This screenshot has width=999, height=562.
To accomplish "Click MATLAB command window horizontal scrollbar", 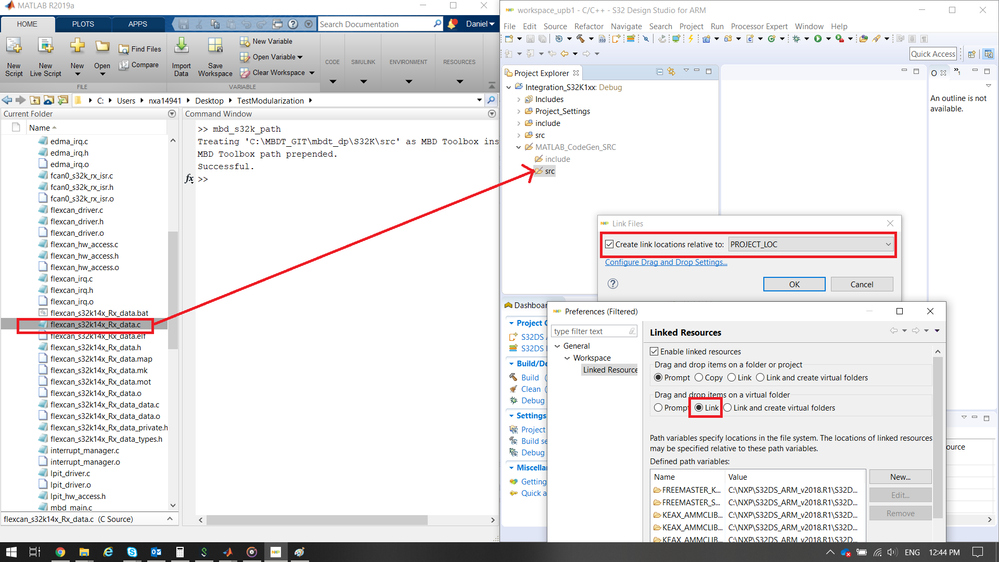I will pyautogui.click(x=317, y=520).
